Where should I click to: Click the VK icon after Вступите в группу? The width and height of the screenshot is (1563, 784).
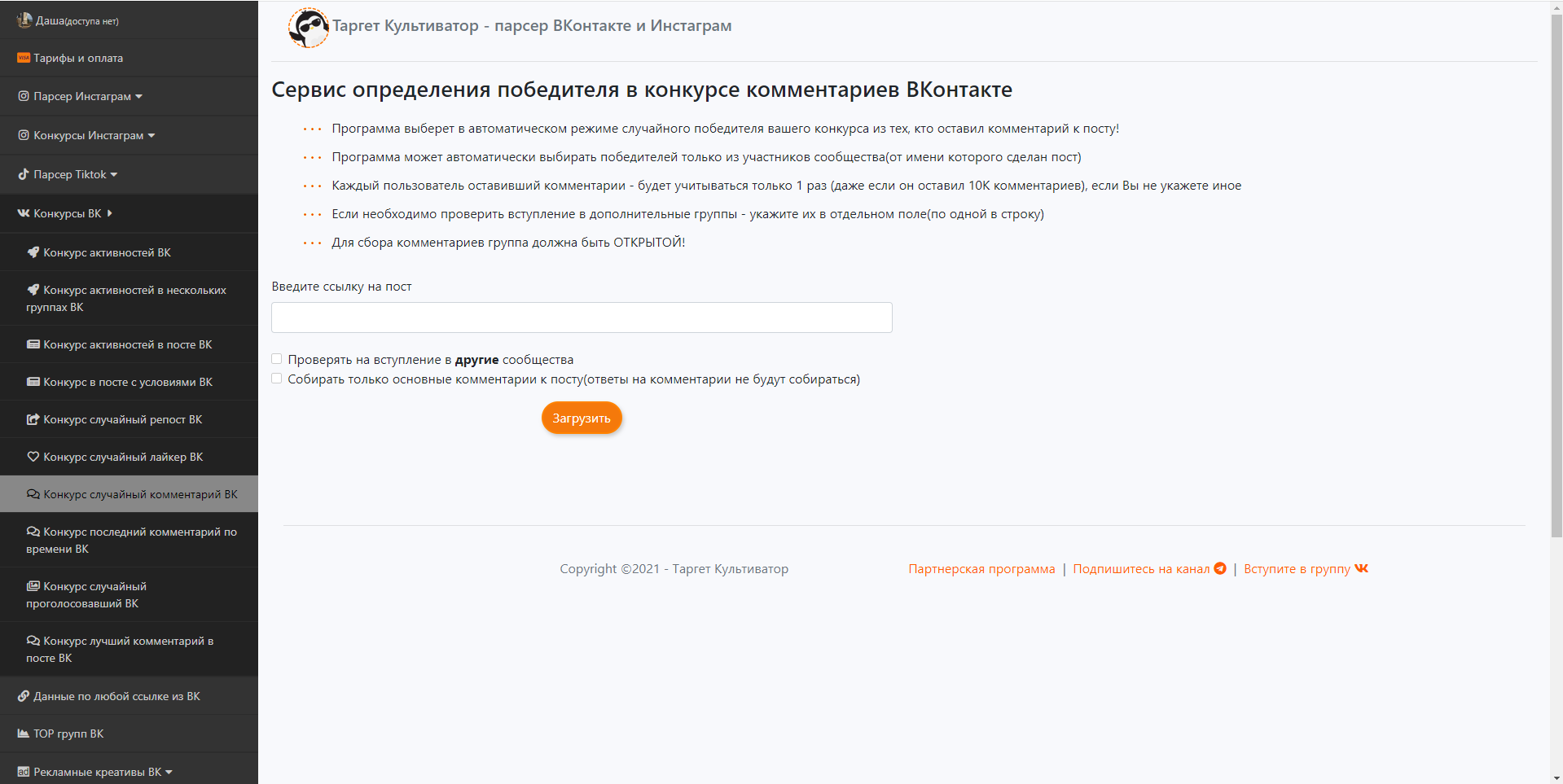(1362, 568)
